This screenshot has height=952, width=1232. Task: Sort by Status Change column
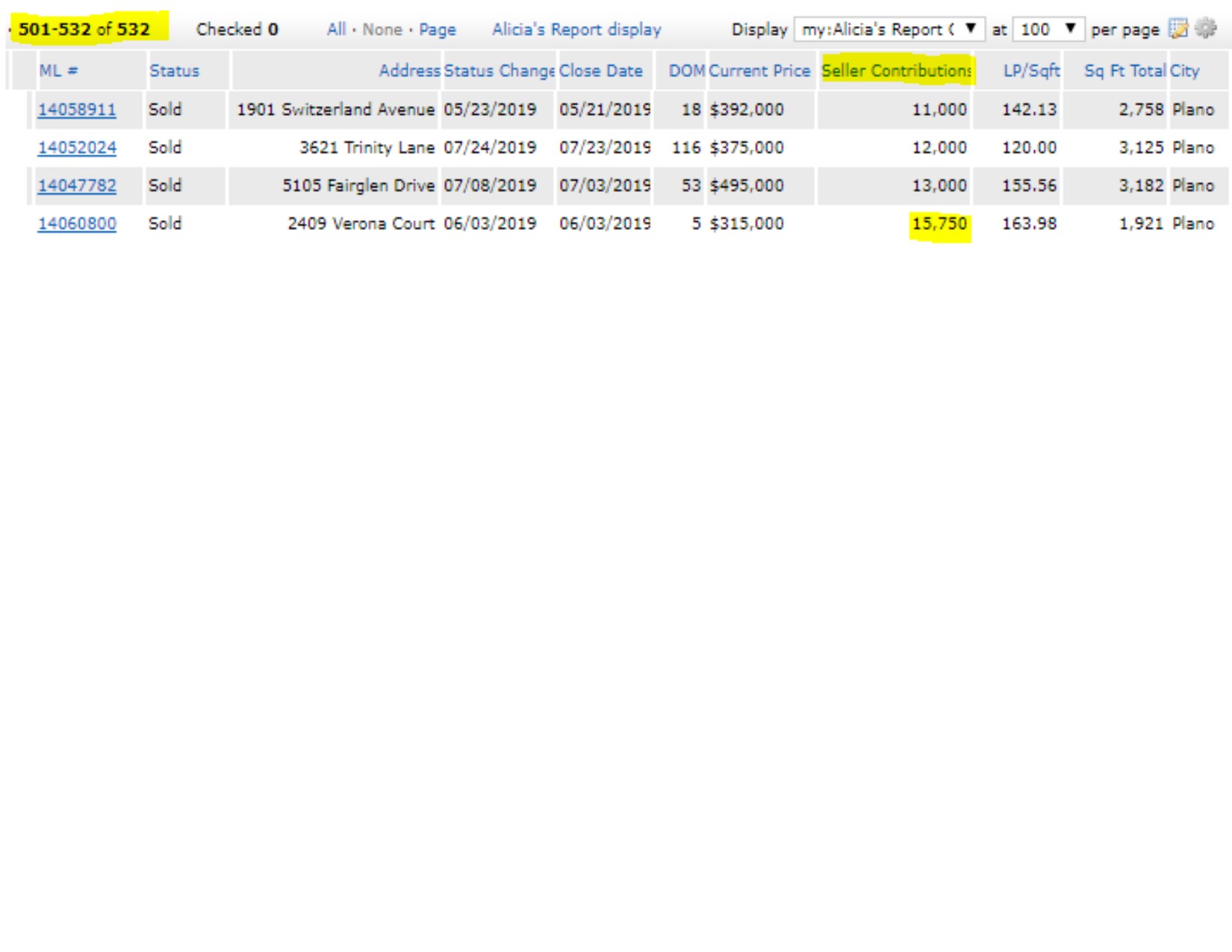[x=500, y=71]
